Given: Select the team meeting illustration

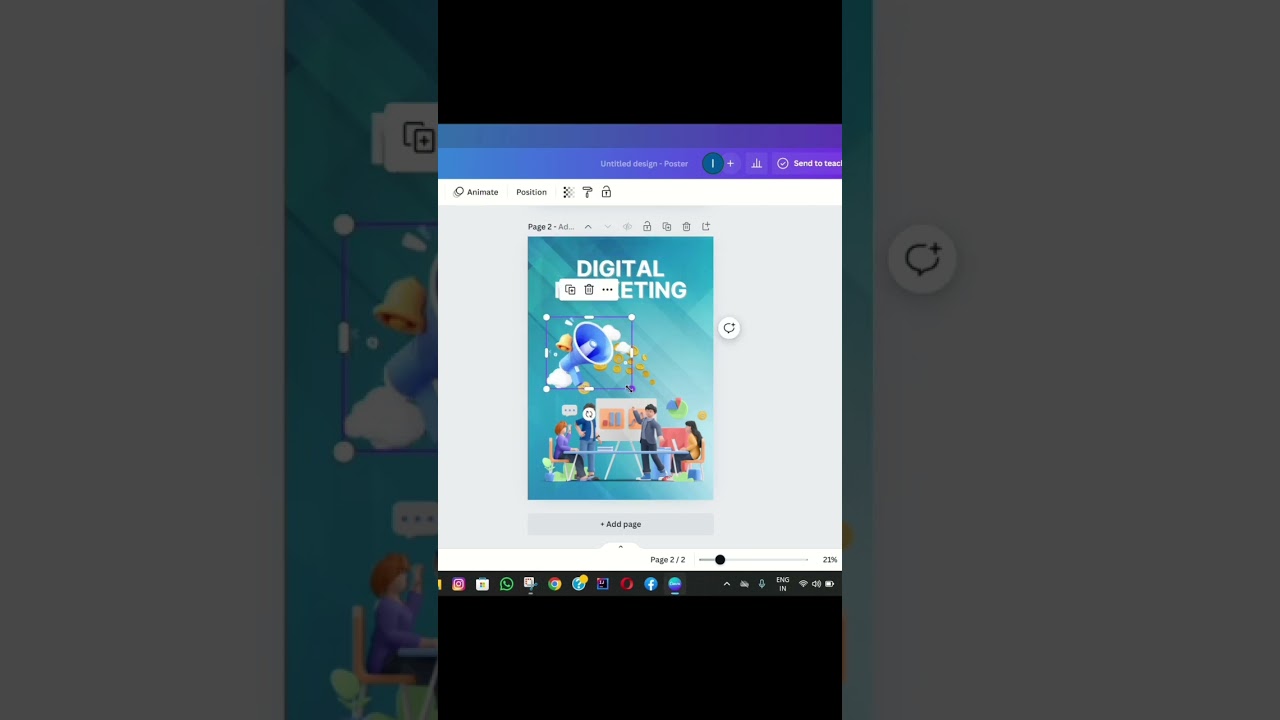Looking at the screenshot, I should coord(626,440).
